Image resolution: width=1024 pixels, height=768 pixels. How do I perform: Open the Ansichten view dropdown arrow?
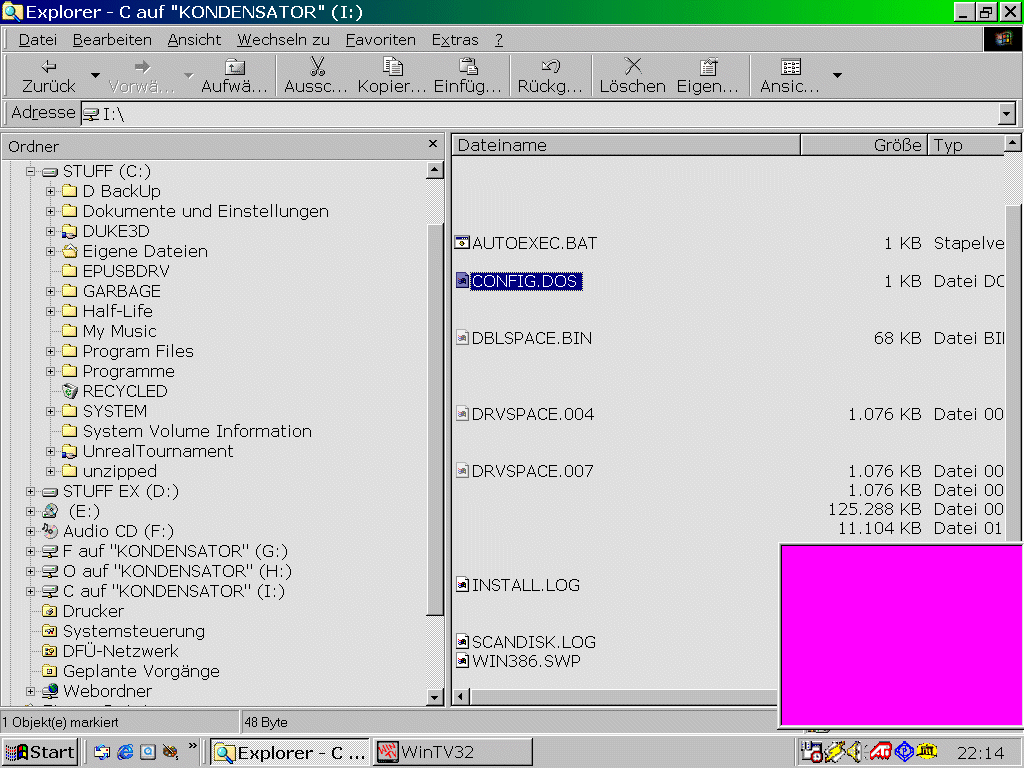click(837, 75)
